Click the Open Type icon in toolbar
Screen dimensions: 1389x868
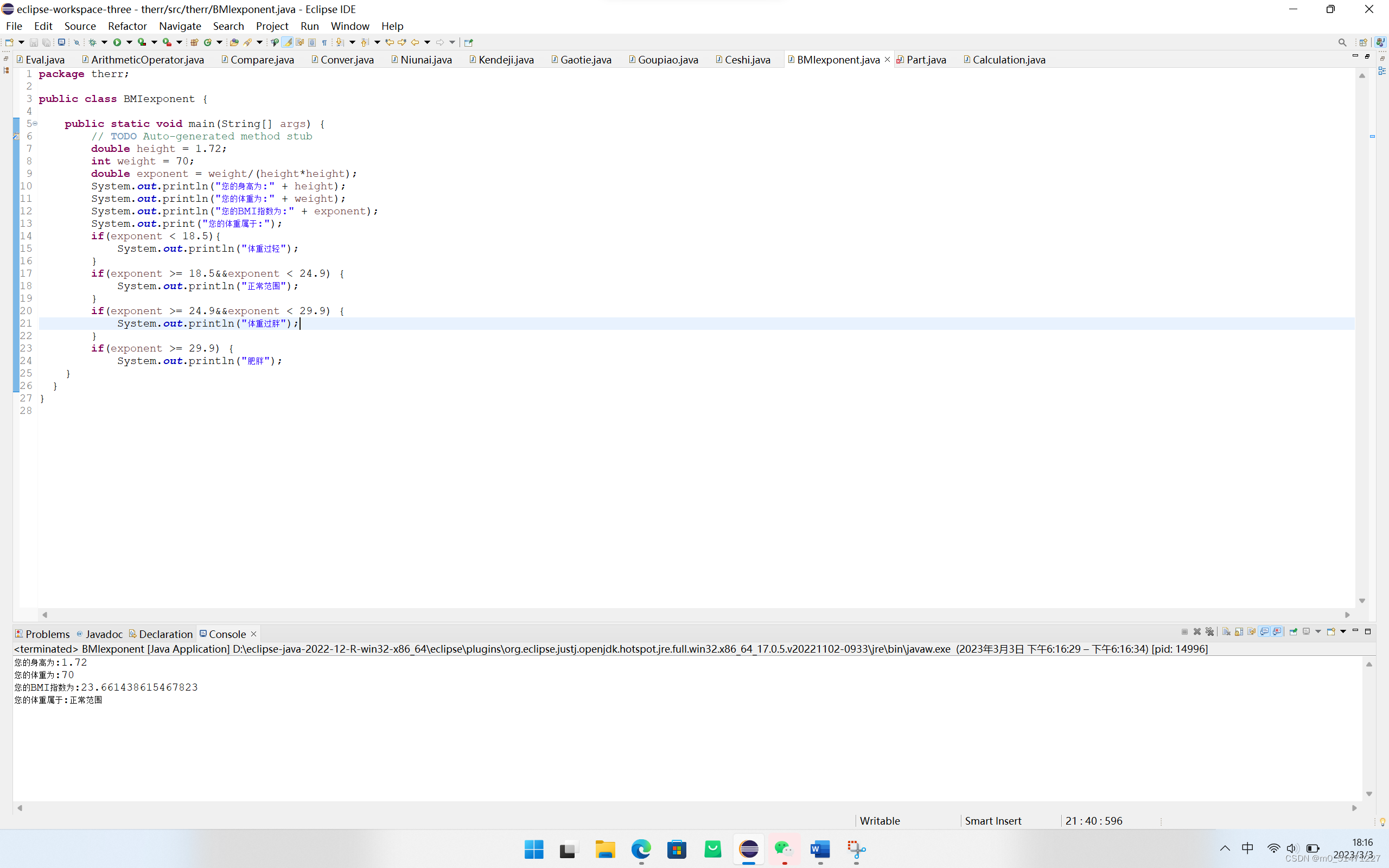[x=234, y=42]
